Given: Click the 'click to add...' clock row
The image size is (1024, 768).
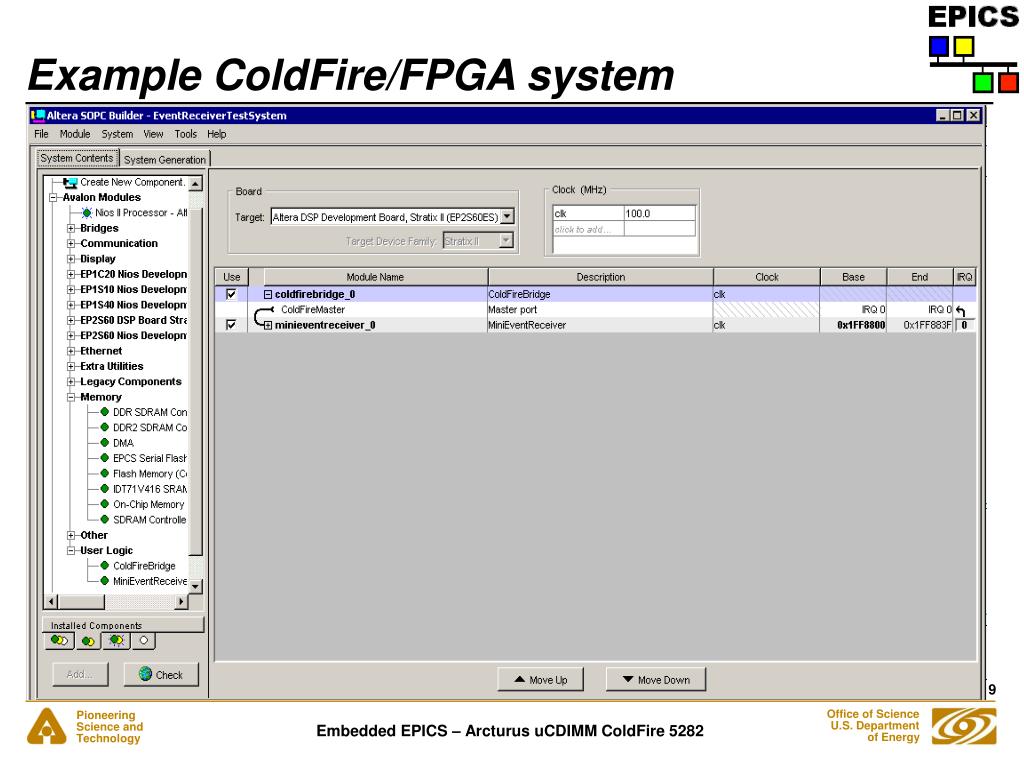Looking at the screenshot, I should 624,229.
